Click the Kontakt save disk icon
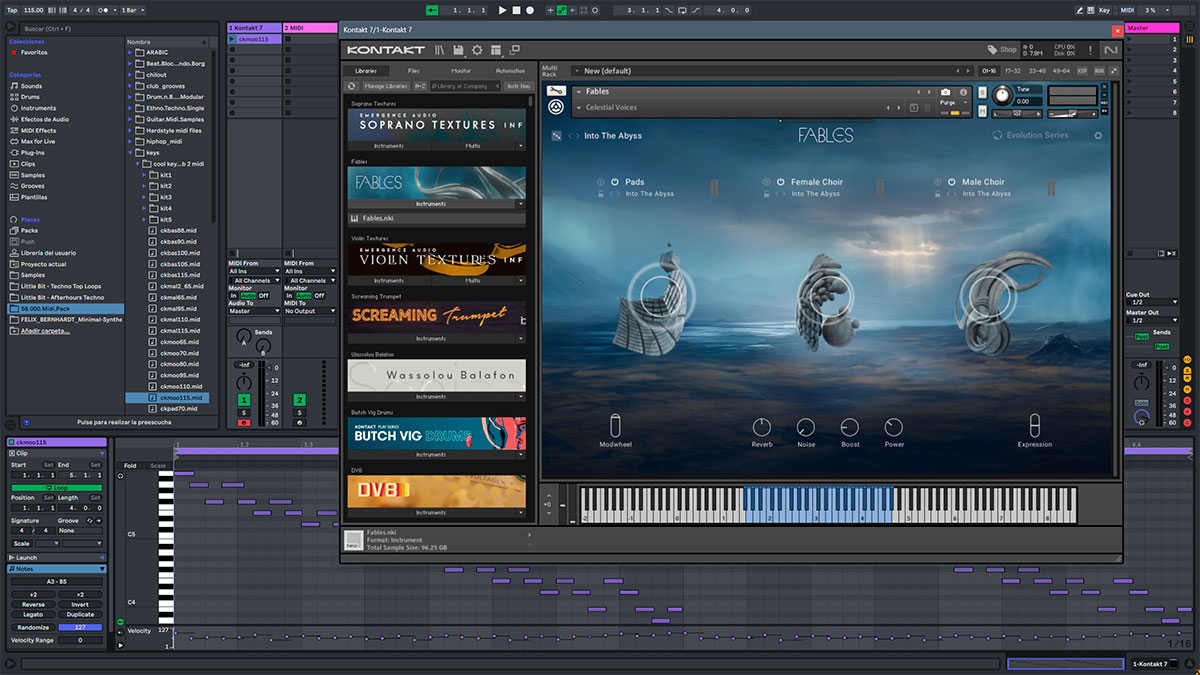This screenshot has height=675, width=1200. tap(458, 50)
